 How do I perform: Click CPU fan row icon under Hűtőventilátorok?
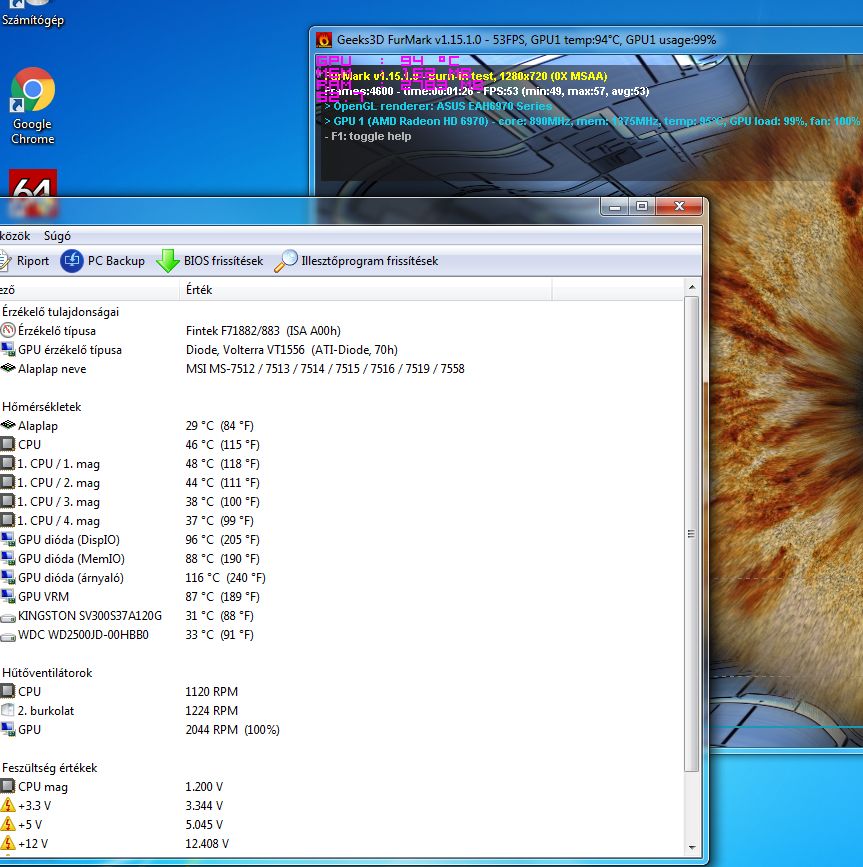point(8,691)
